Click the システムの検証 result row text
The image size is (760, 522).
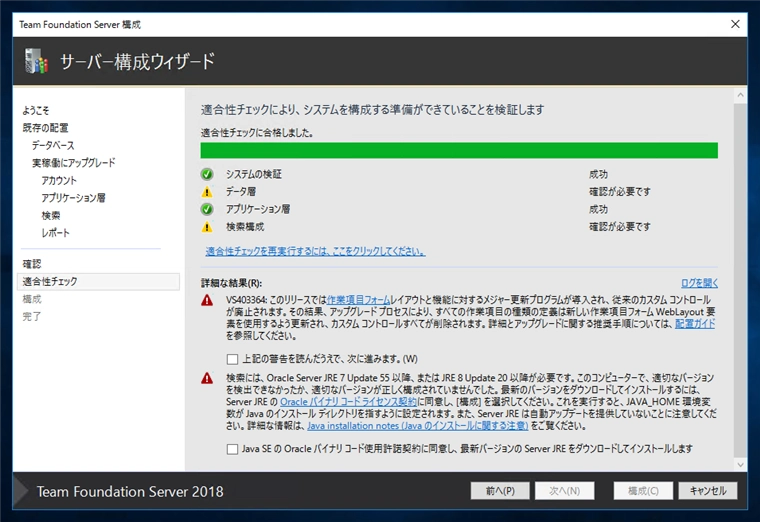point(254,174)
